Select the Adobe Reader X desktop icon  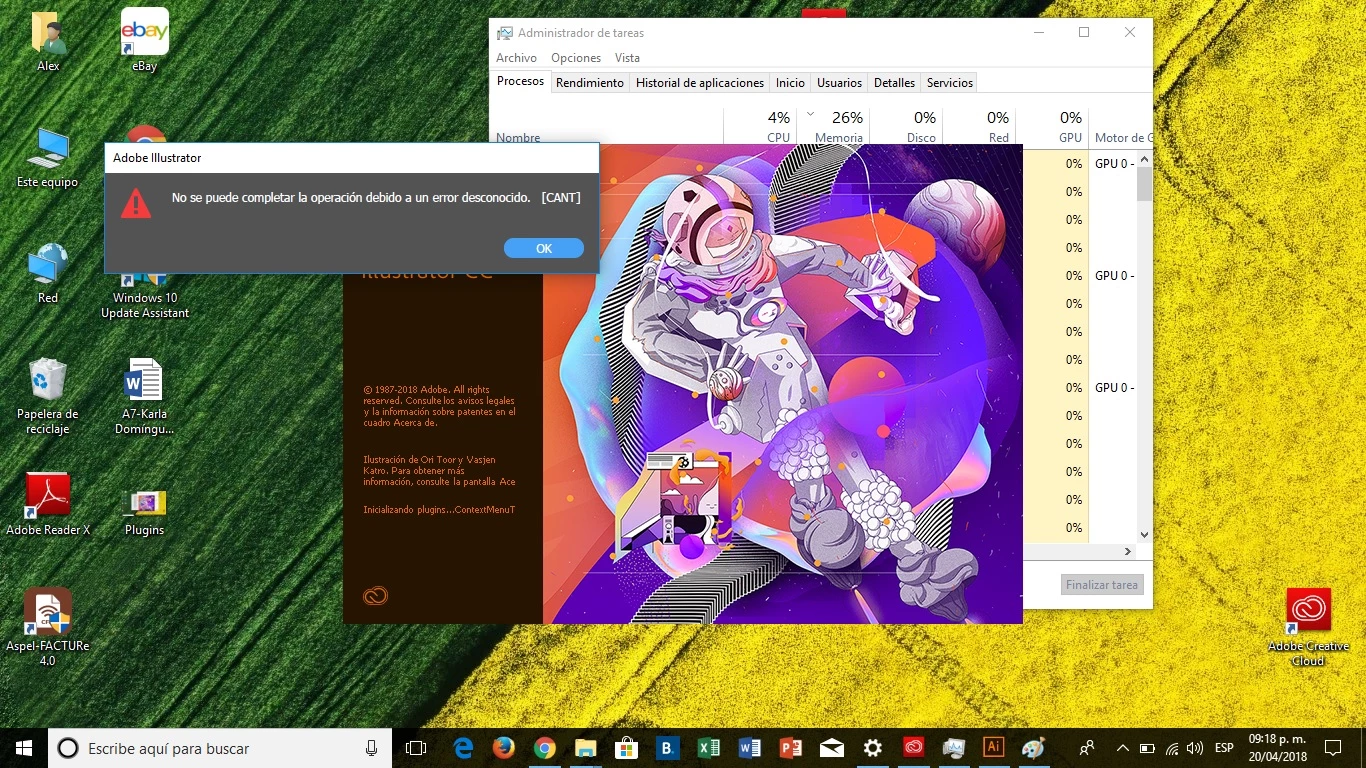48,505
